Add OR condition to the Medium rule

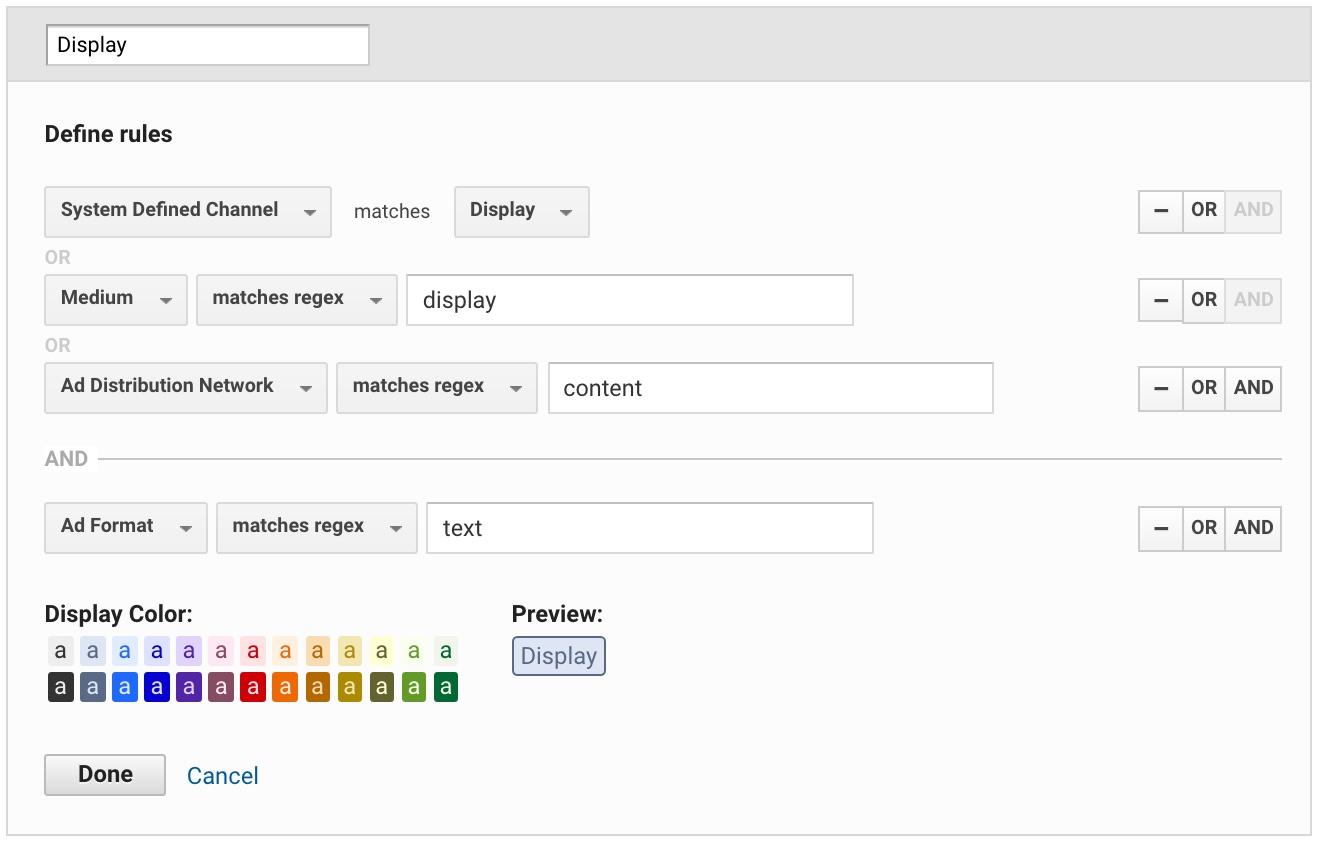[1204, 300]
